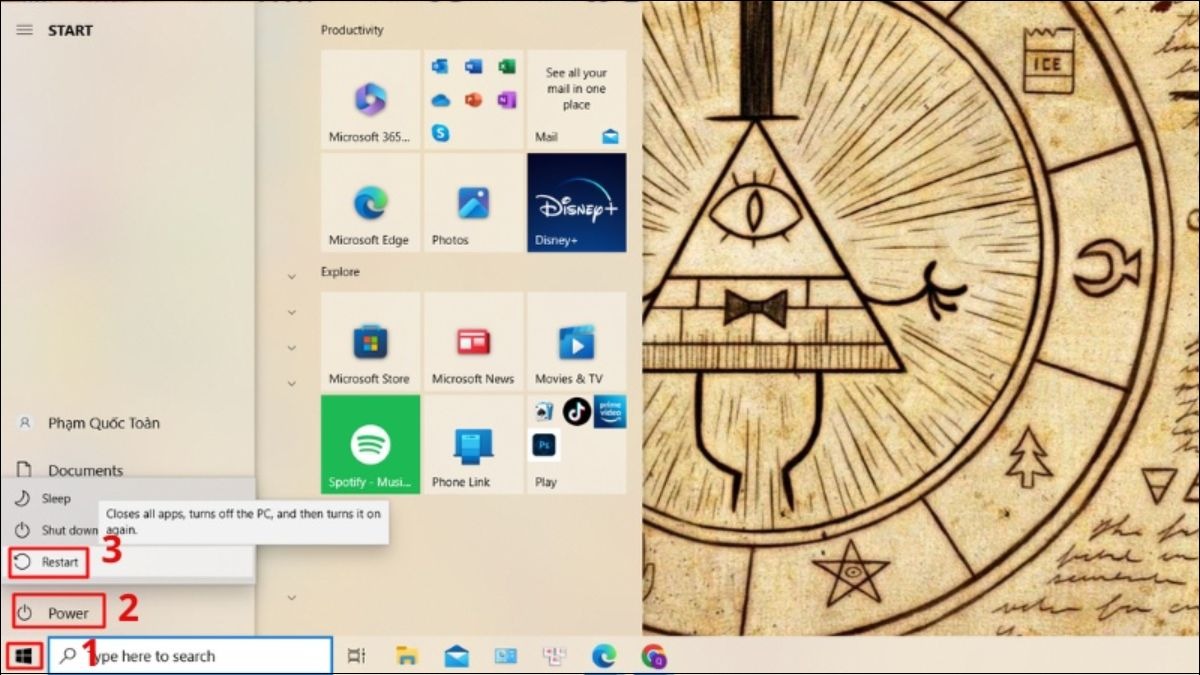Image resolution: width=1200 pixels, height=675 pixels.
Task: Open the Spotify Music tile
Action: click(x=370, y=444)
